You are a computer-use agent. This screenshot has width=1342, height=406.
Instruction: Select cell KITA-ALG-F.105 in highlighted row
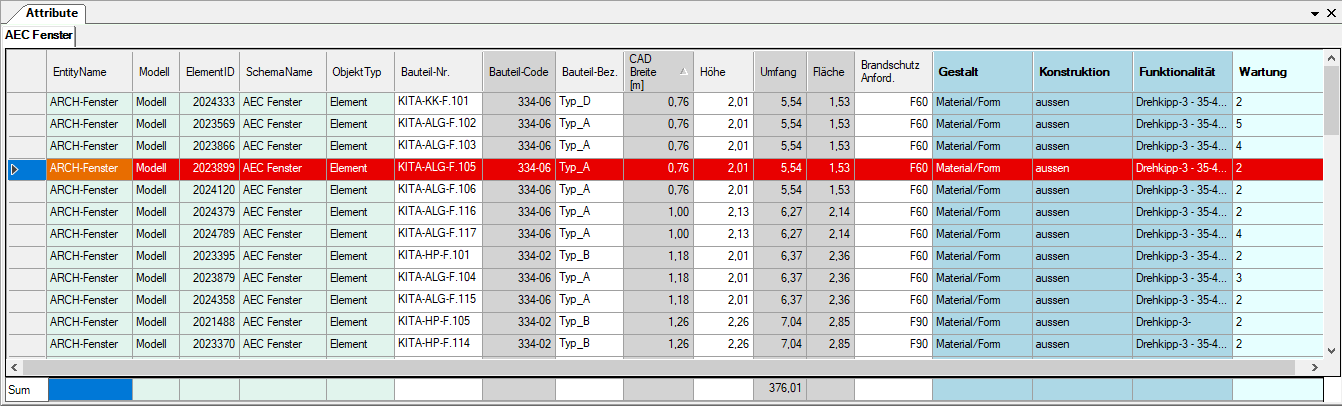tap(438, 169)
